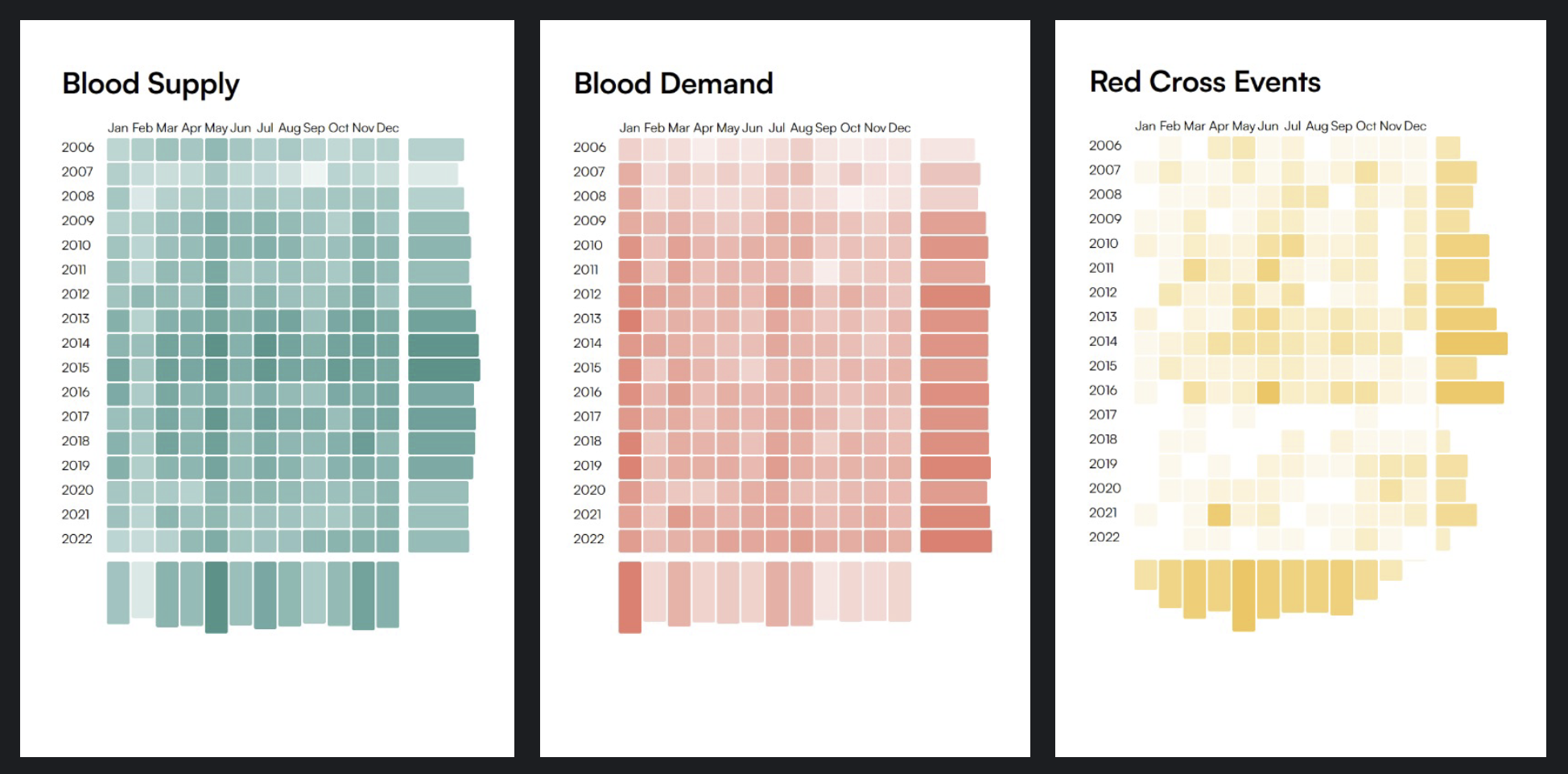Click the June 2016 cell in Red Cross Events
Viewport: 1568px width, 774px height.
point(1268,392)
